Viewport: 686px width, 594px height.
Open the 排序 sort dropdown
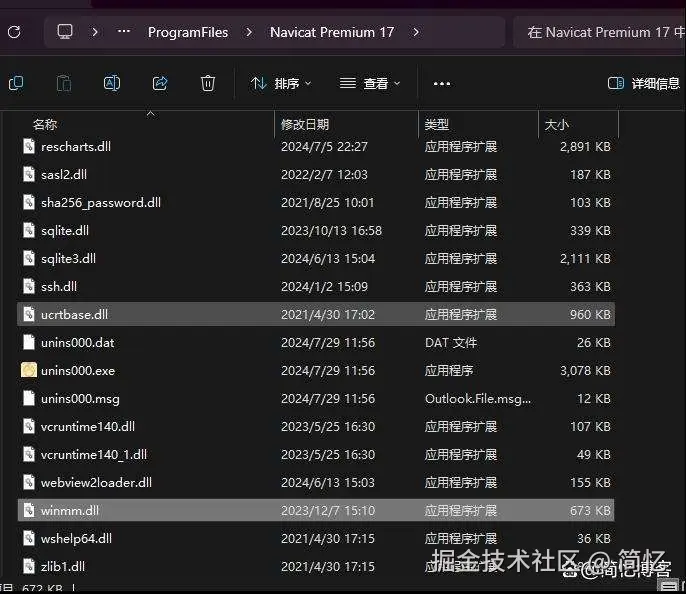click(281, 83)
